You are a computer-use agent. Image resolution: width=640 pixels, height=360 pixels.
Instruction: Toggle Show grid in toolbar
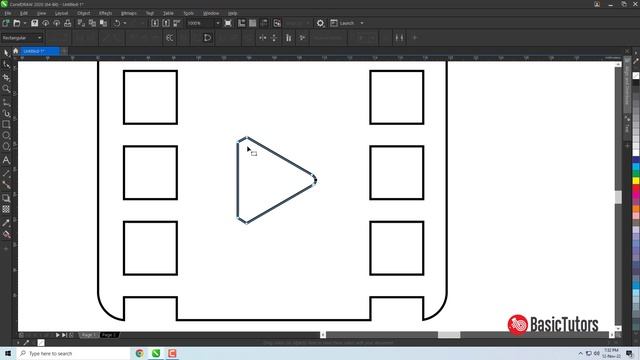tap(253, 23)
